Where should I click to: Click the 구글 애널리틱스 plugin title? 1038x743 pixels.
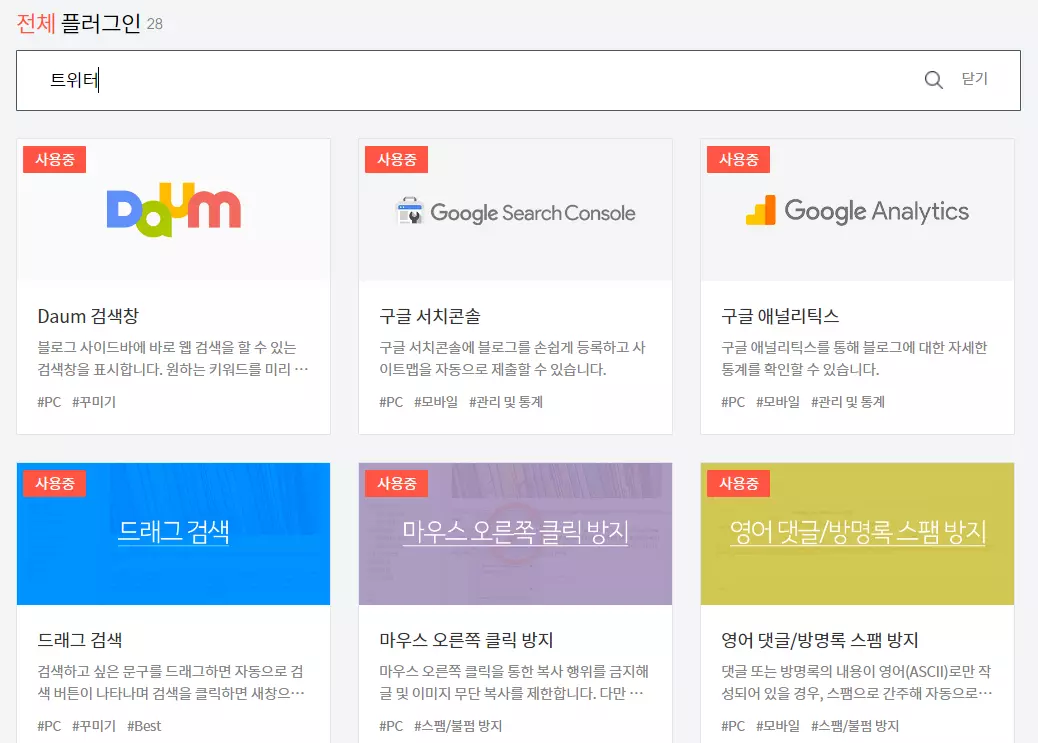[x=780, y=316]
